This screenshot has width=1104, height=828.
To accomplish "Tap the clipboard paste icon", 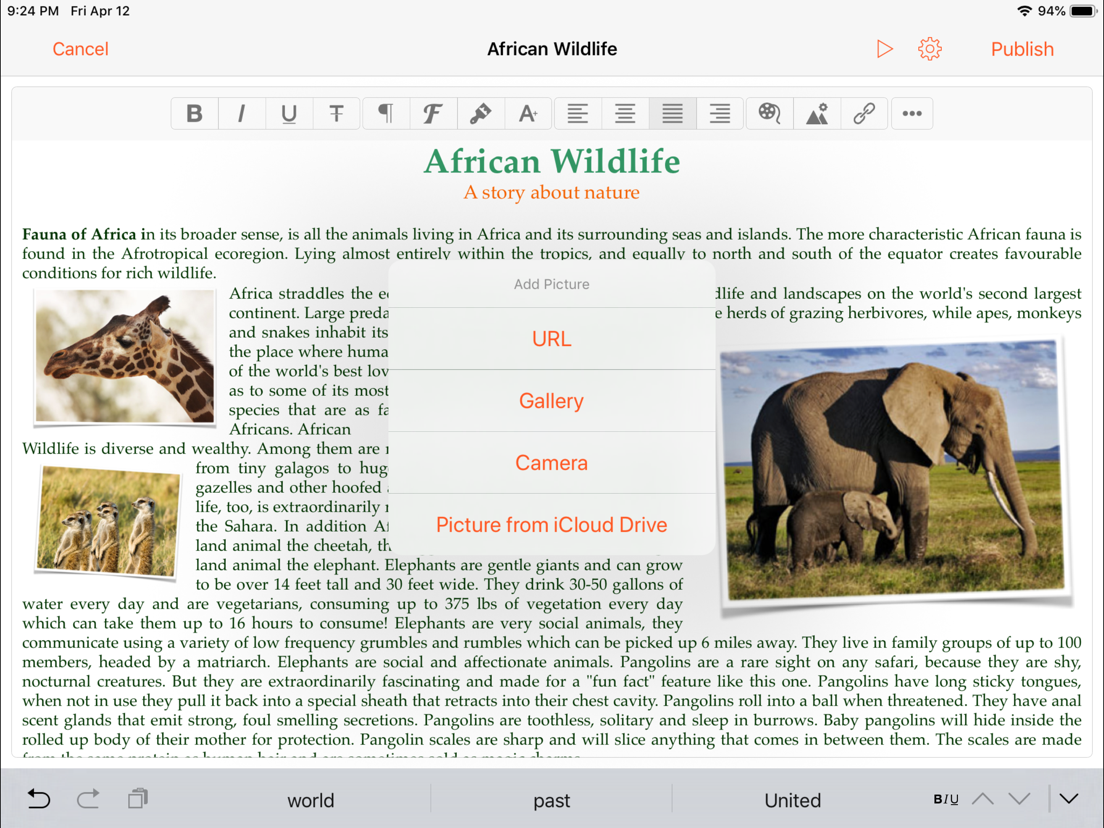I will tap(138, 798).
